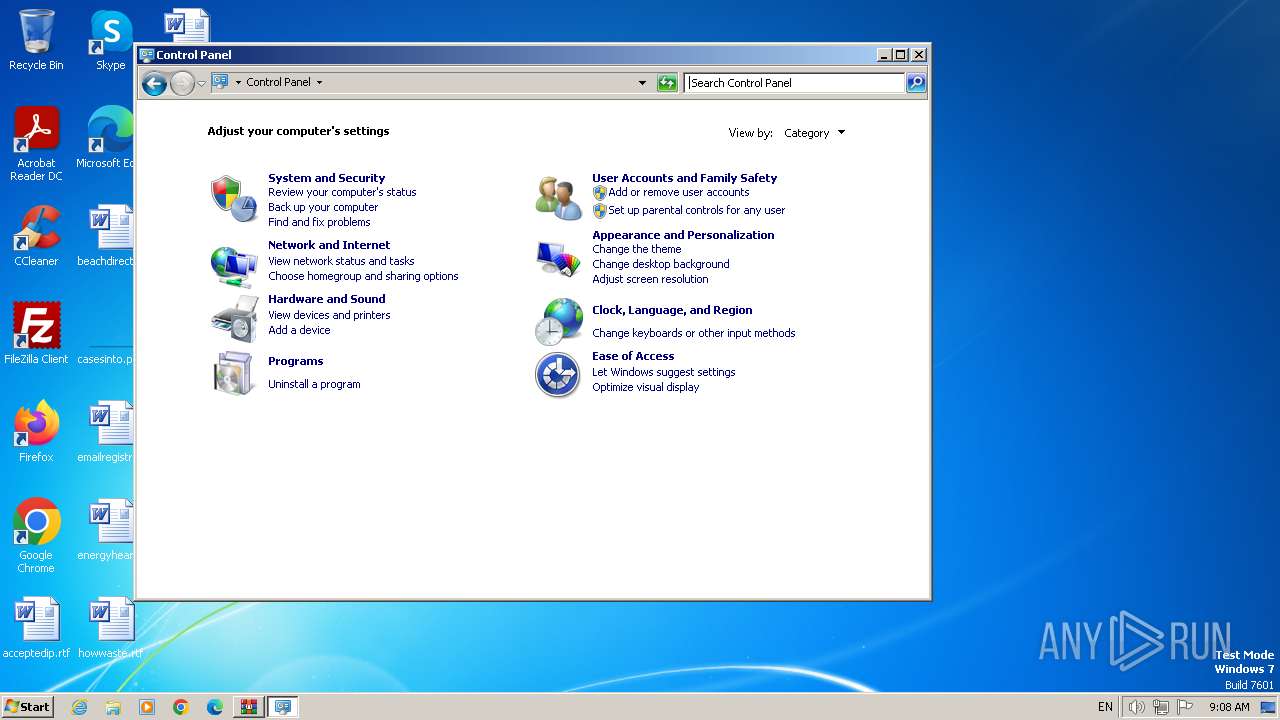Click the taskbar clock showing 9:08 AM
Image resolution: width=1280 pixels, height=720 pixels.
(x=1229, y=707)
